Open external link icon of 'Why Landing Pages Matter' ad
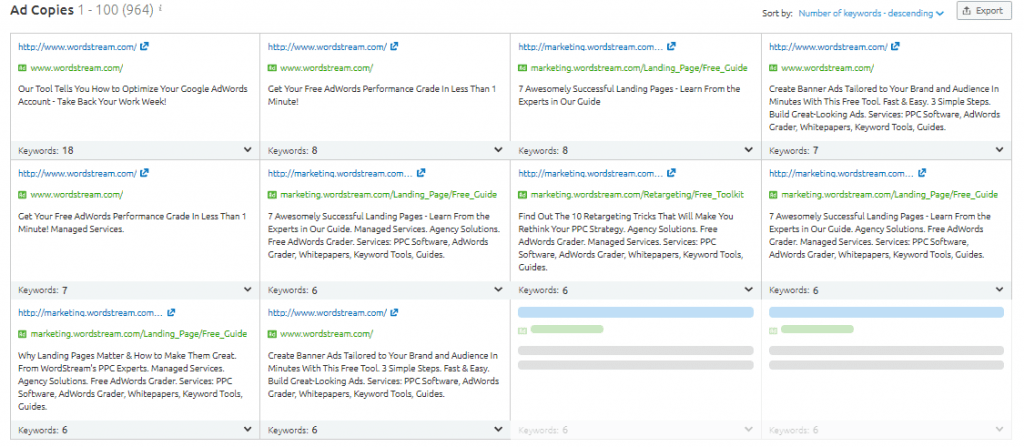Image resolution: width=1024 pixels, height=447 pixels. (x=171, y=312)
